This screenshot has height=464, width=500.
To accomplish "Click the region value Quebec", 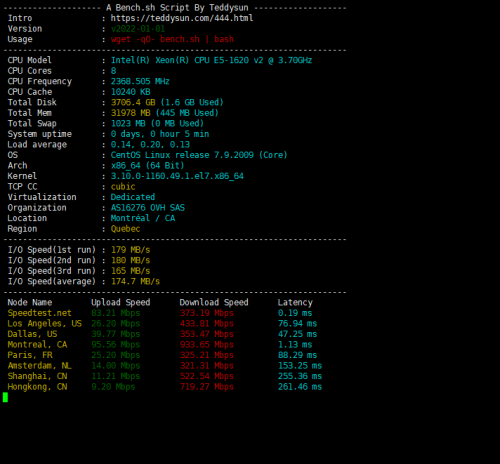I will pos(125,229).
